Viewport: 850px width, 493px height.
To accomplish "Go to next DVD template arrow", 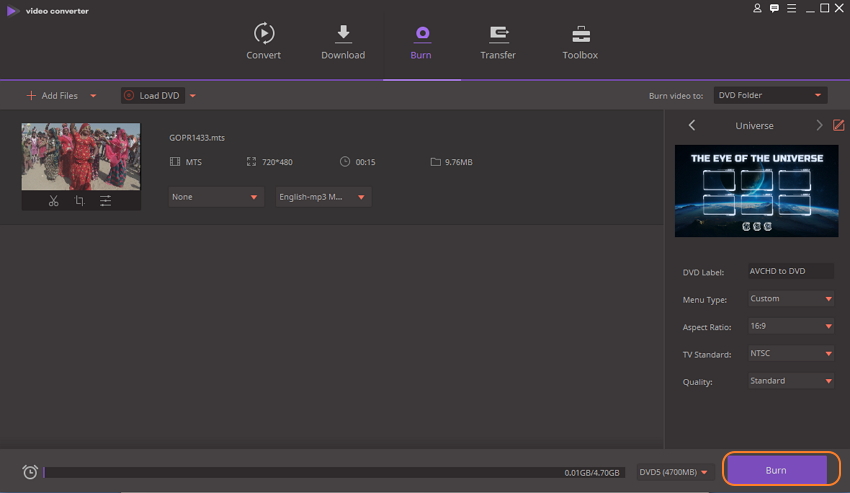I will (x=819, y=126).
